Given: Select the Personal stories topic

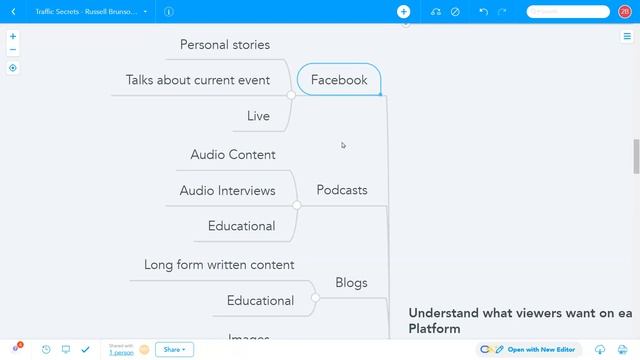Looking at the screenshot, I should pos(225,44).
